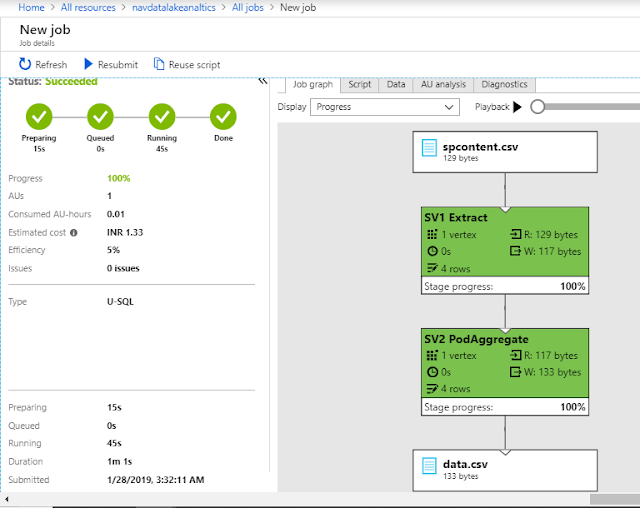Switch to the Job graph tab

coord(313,84)
